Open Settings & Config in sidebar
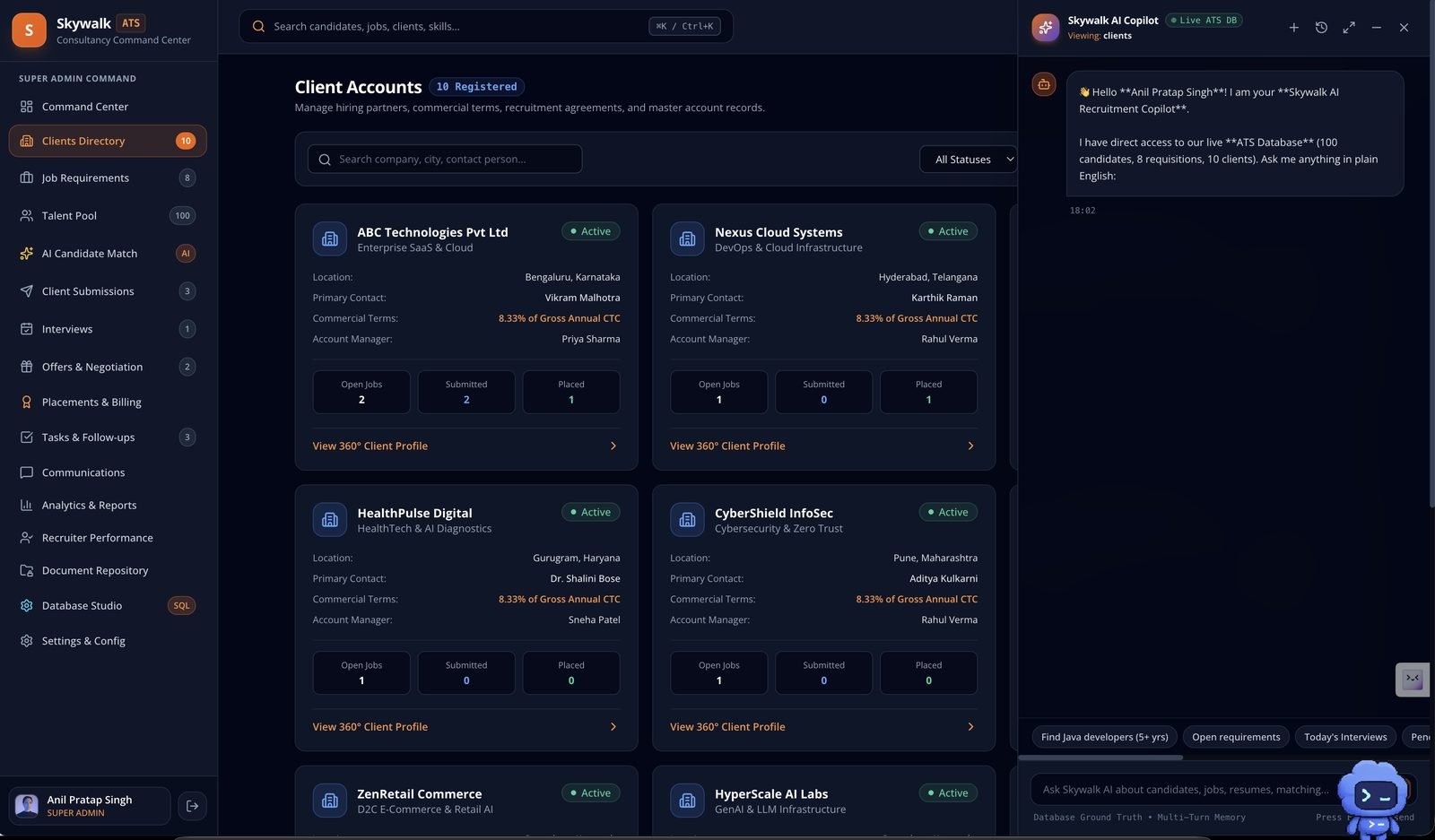 tap(108, 641)
